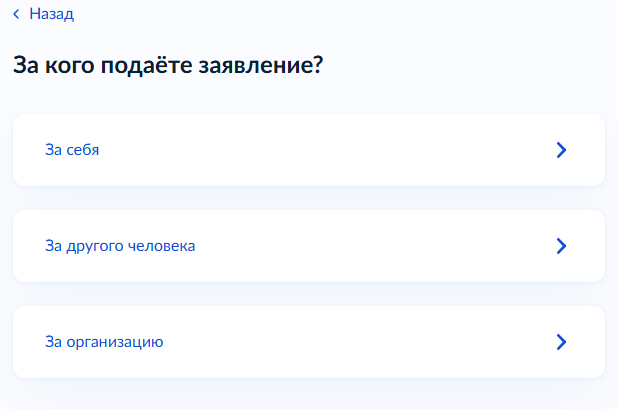
Task: Click the arrow on За другого человека card
Action: (x=561, y=246)
